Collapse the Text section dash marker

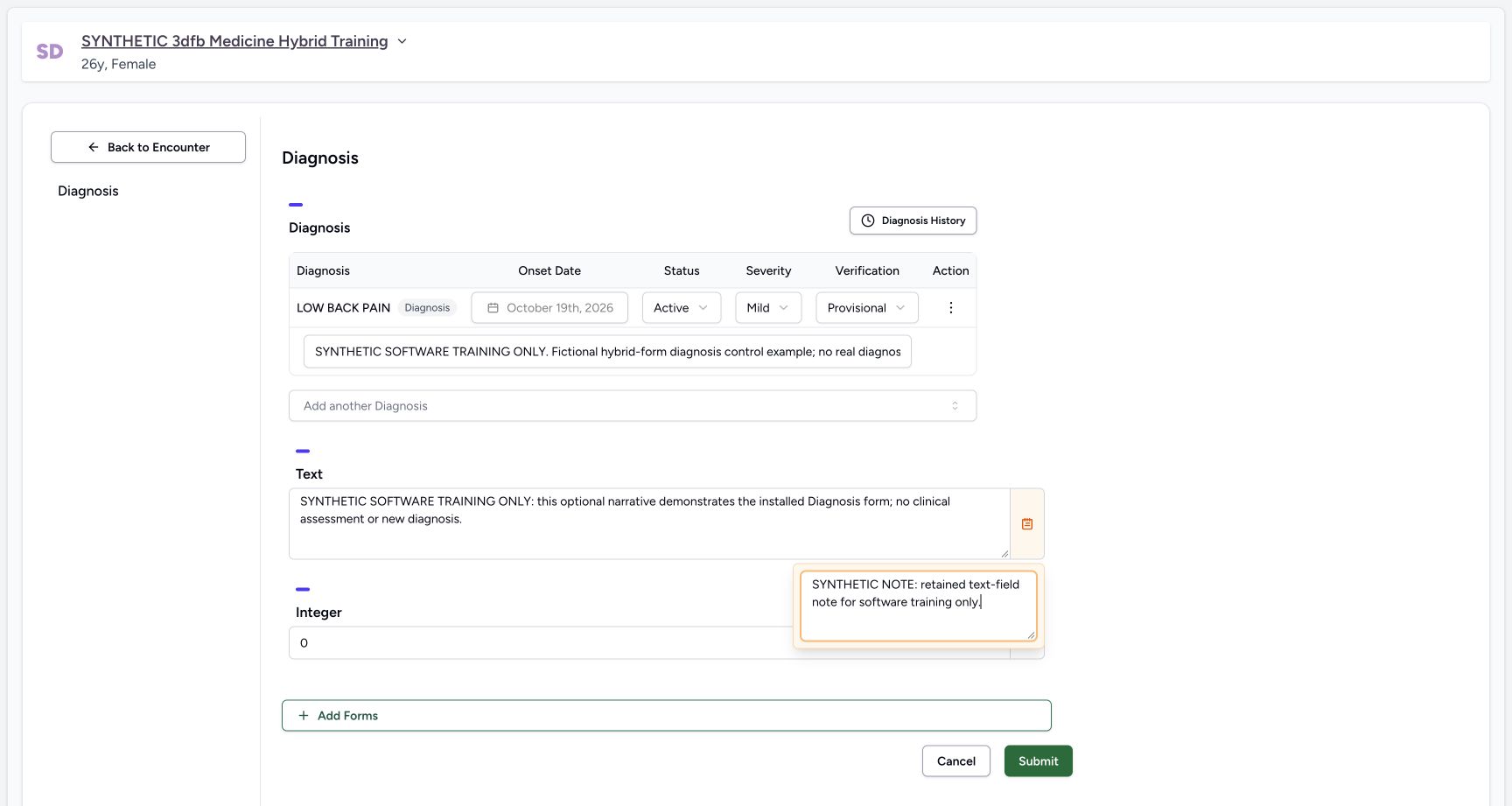click(303, 452)
